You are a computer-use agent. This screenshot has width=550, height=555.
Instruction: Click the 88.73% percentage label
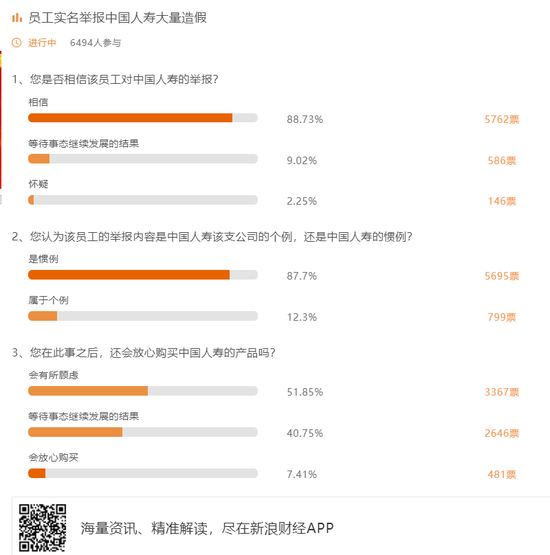tap(305, 120)
